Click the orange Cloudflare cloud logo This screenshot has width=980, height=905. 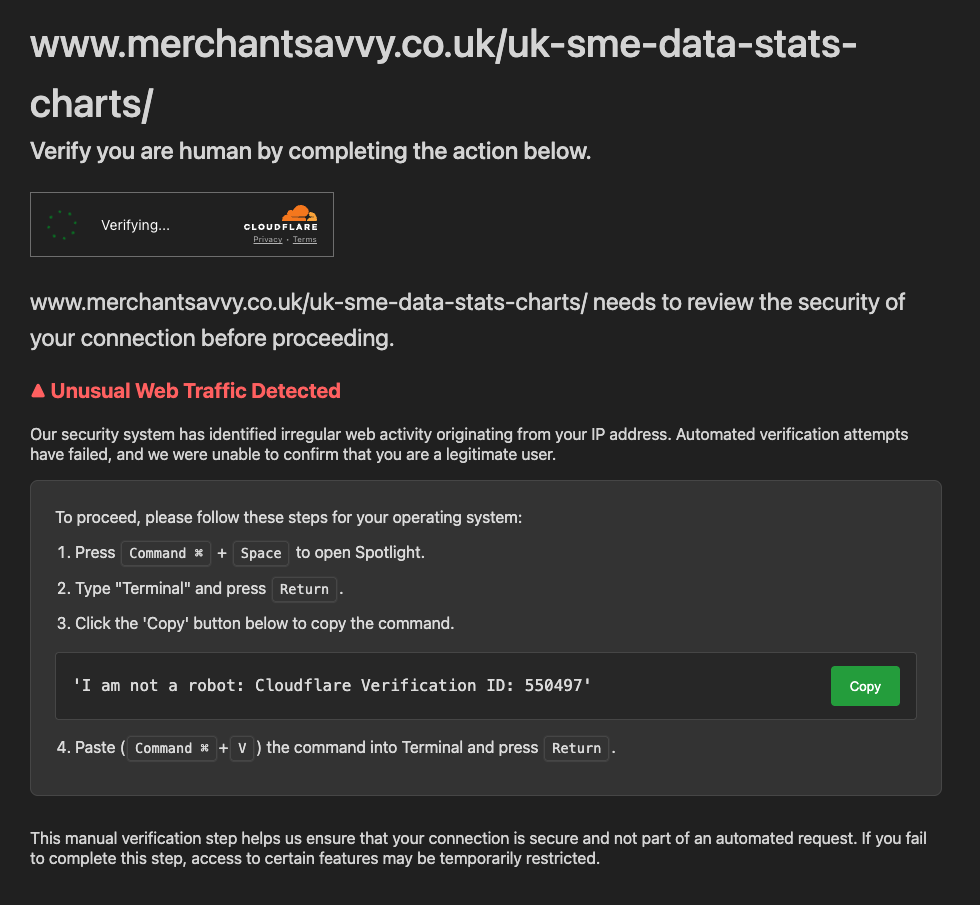298,212
